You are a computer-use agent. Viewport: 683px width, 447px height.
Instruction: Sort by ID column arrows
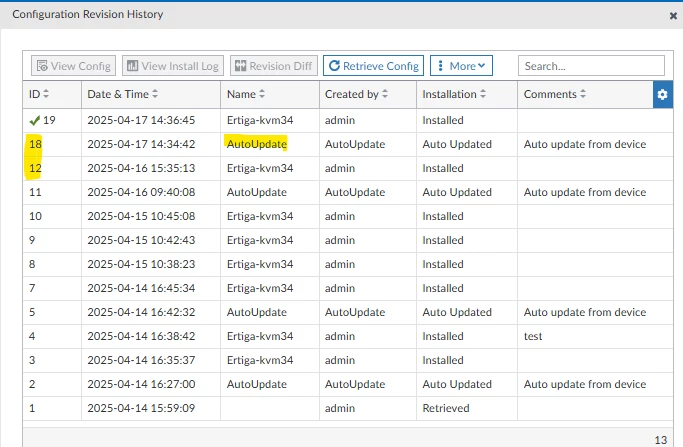46,94
